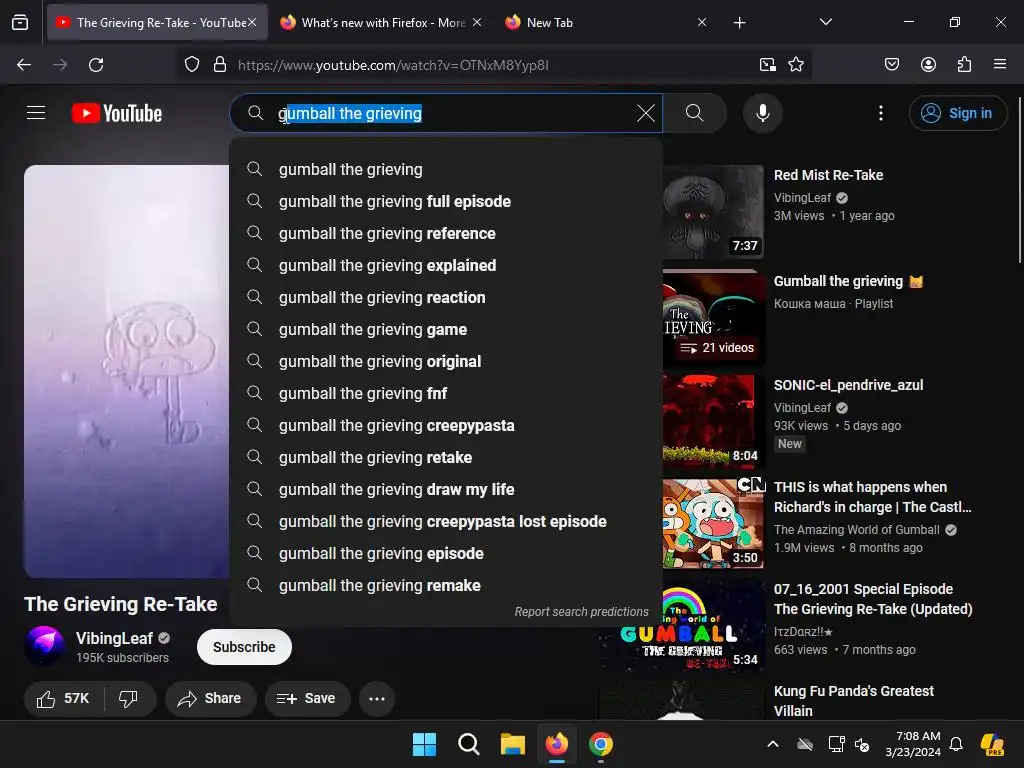The height and width of the screenshot is (768, 1024).
Task: Save the video to a playlist
Action: [x=307, y=698]
